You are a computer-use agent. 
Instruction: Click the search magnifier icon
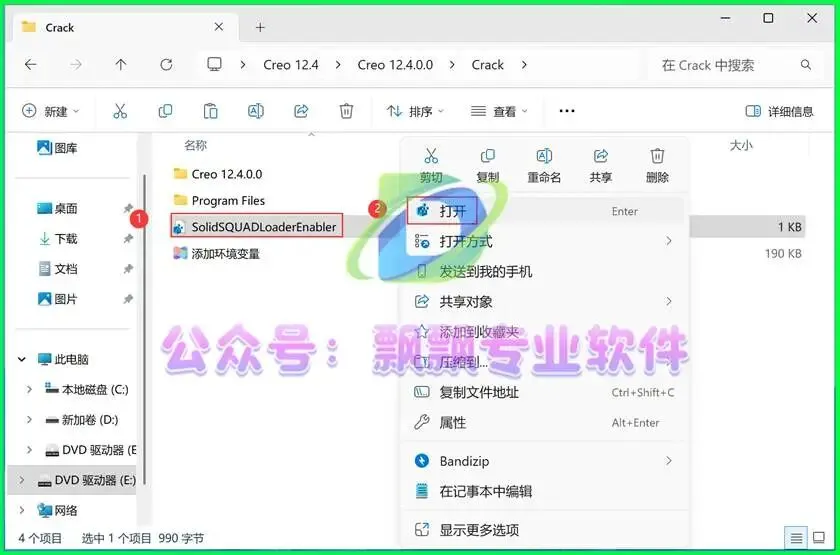click(806, 65)
